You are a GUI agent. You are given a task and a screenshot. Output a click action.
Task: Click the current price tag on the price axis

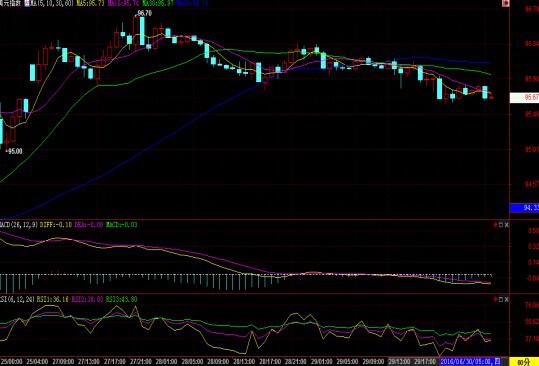(x=524, y=98)
